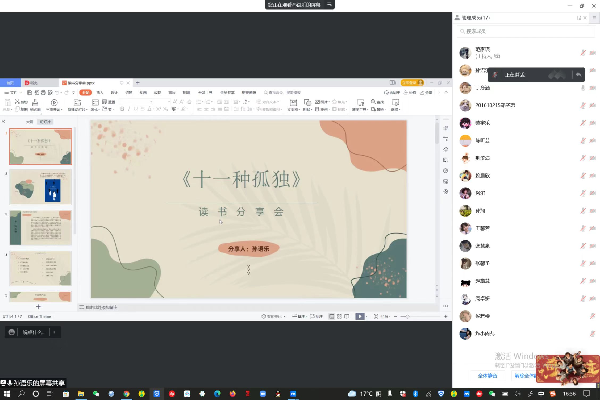Switch to the blue 首页 home tab
This screenshot has height=400, width=600.
coord(9,82)
